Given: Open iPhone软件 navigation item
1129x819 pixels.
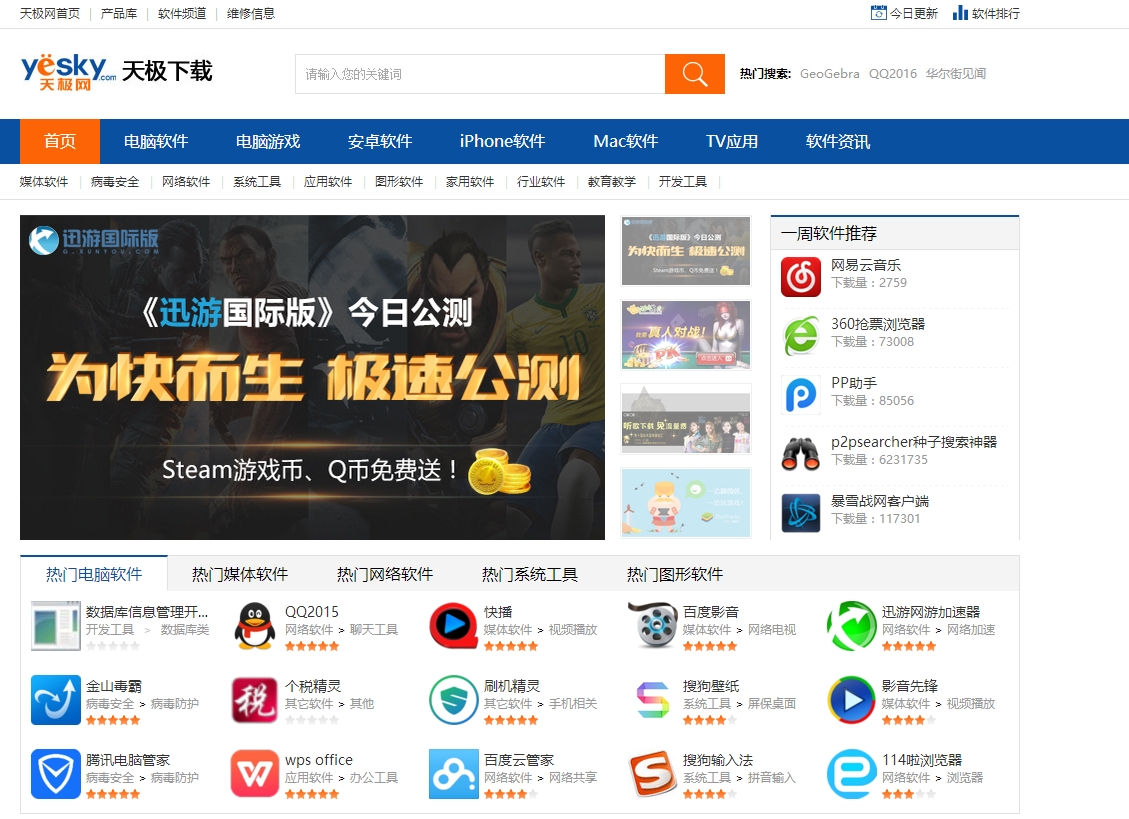Looking at the screenshot, I should click(x=502, y=141).
